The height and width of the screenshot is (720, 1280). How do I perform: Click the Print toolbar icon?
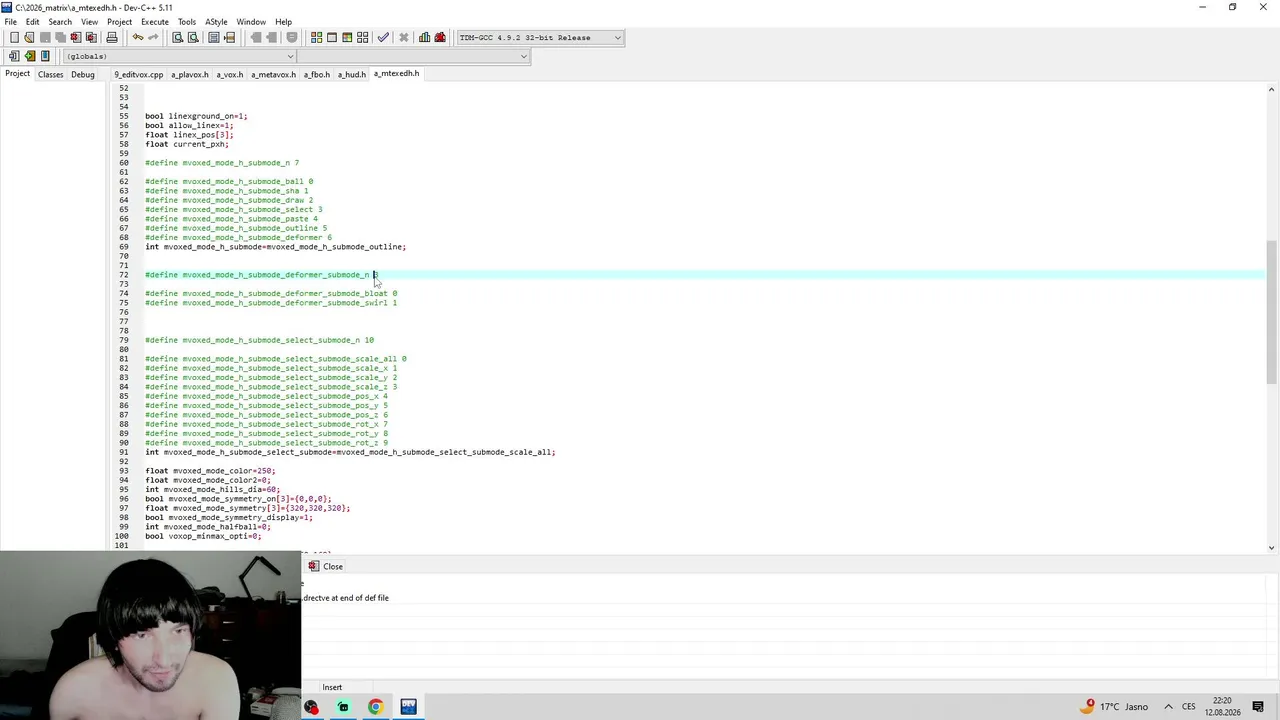[x=111, y=38]
